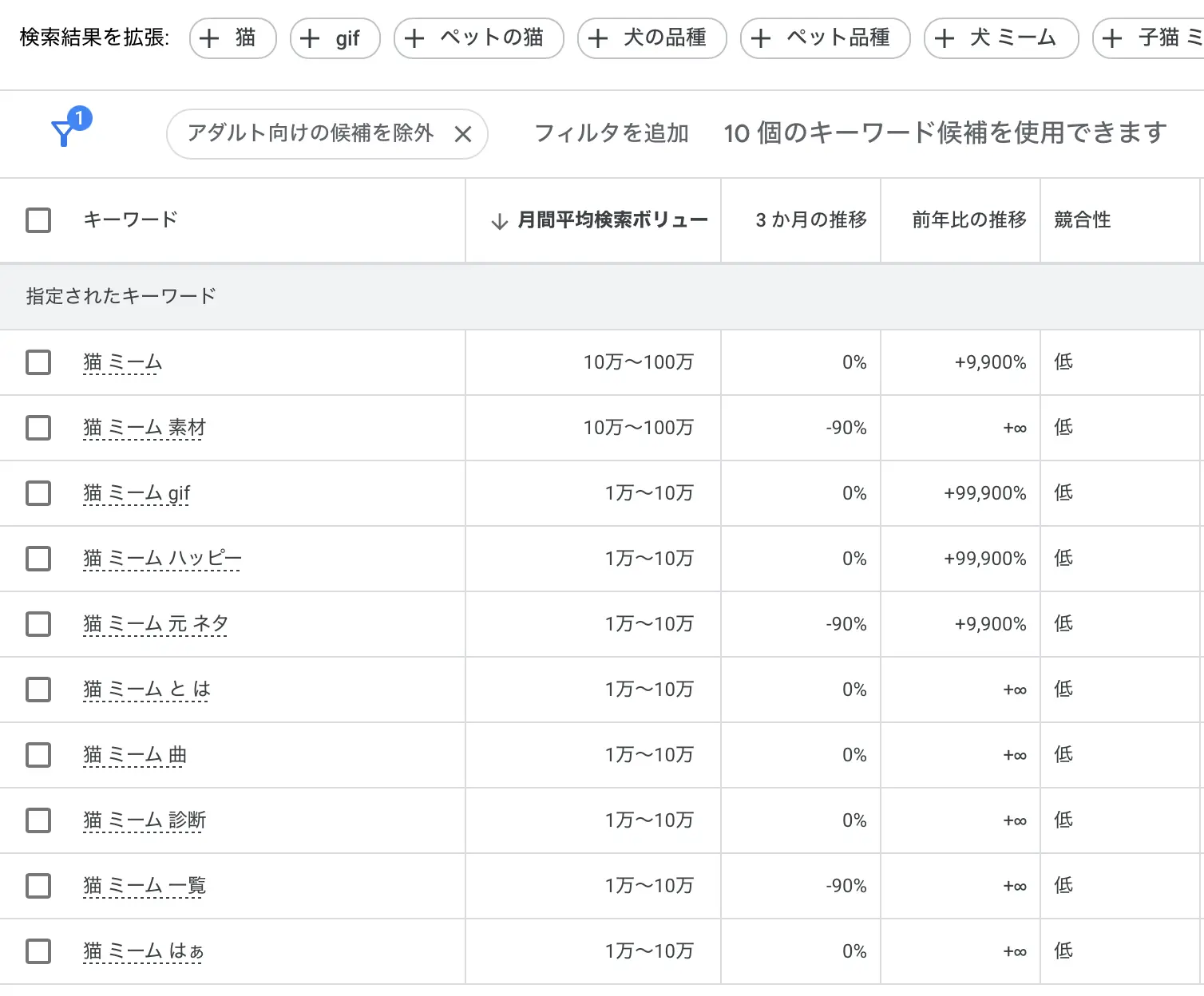Click the 前年比の推移 column header
The image size is (1204, 996).
(x=968, y=220)
